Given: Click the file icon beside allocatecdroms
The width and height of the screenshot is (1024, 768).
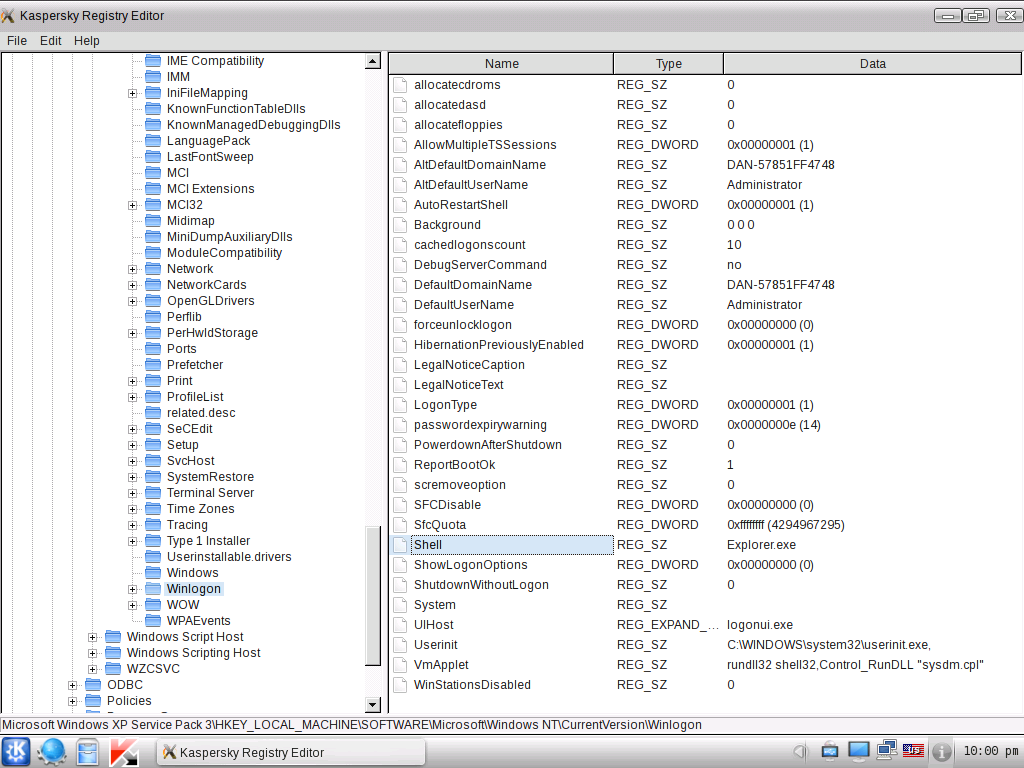Looking at the screenshot, I should point(400,85).
